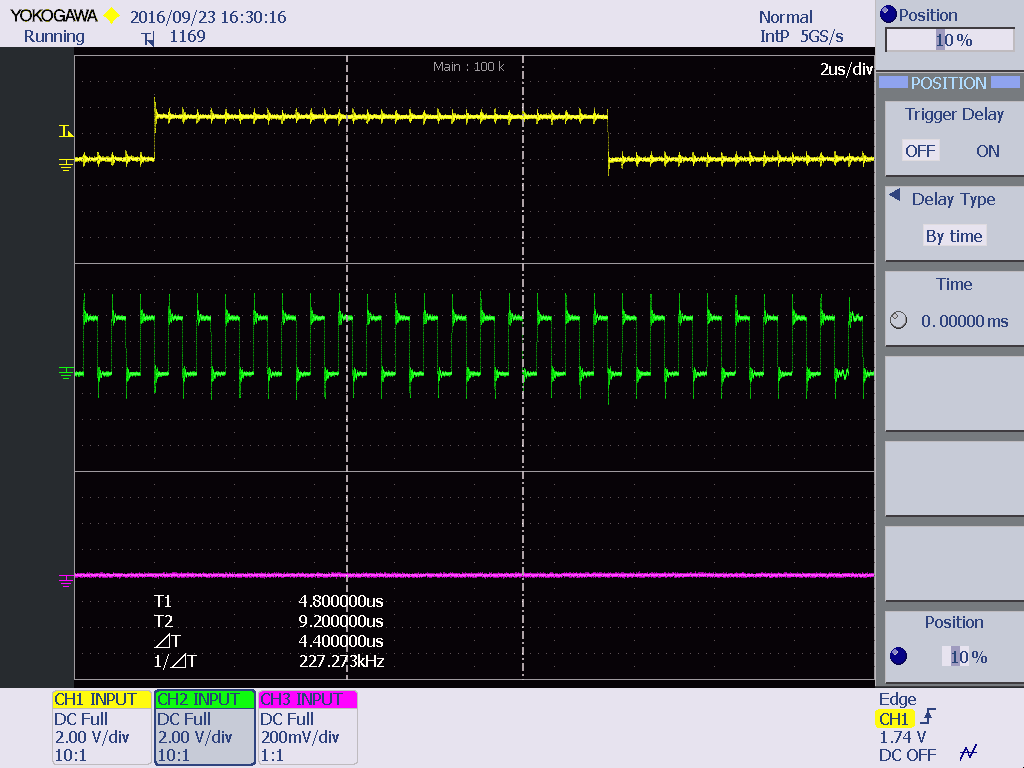
Task: Click the yellow trigger level marker
Action: coord(65,131)
